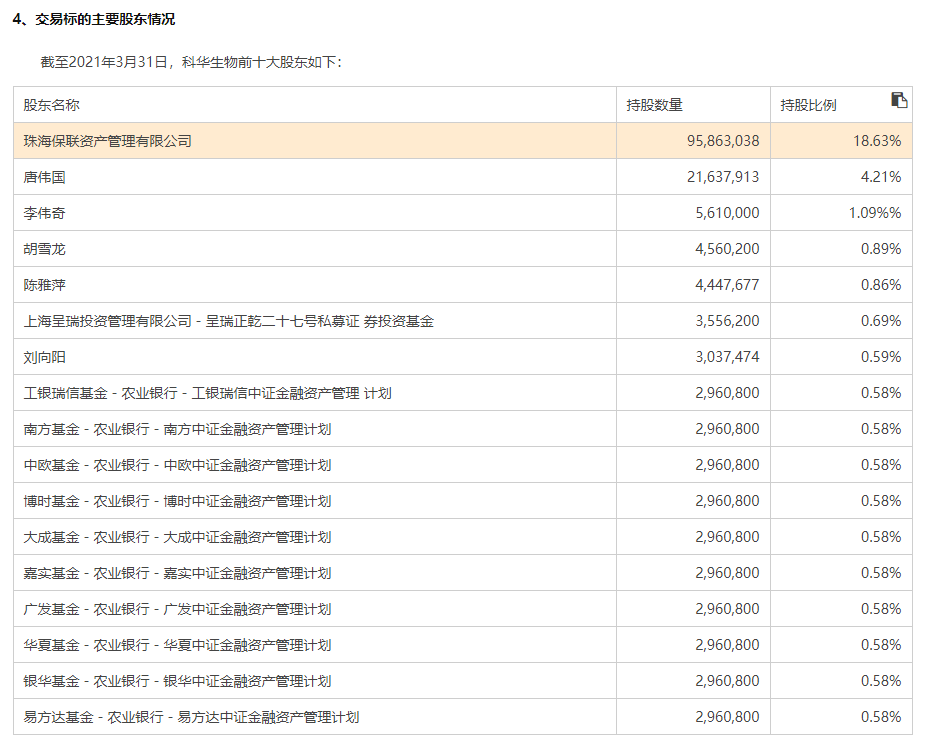Select share count 4,560,200
Screen dimensions: 929x750
coord(727,249)
